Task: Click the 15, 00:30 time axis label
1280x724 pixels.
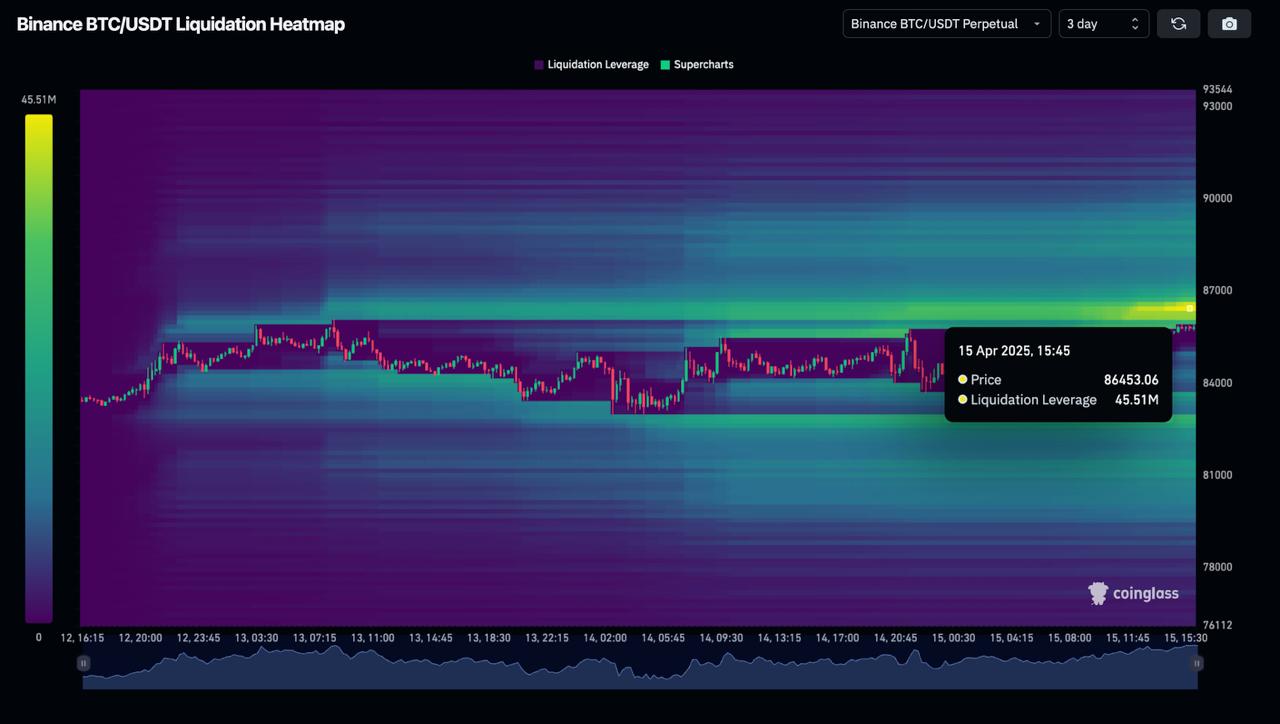Action: click(x=954, y=637)
